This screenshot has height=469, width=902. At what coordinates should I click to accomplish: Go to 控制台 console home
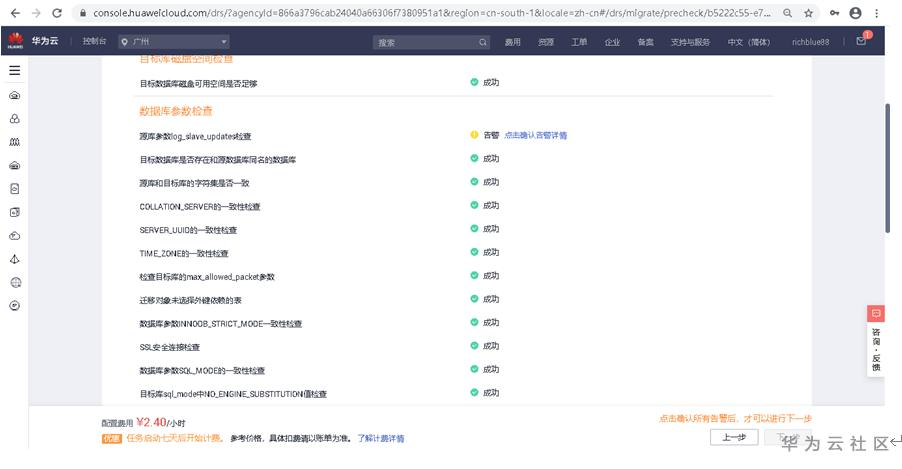[94, 41]
